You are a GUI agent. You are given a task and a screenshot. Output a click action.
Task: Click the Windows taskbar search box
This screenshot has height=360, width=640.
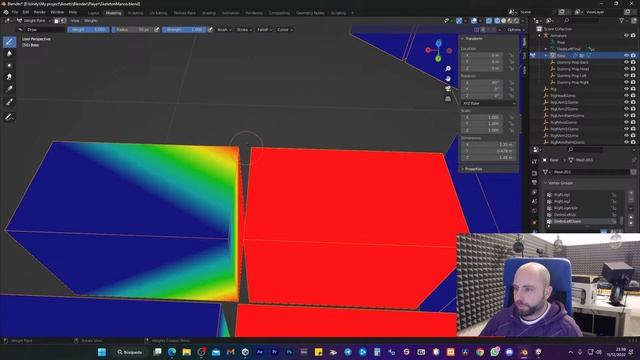pyautogui.click(x=130, y=352)
